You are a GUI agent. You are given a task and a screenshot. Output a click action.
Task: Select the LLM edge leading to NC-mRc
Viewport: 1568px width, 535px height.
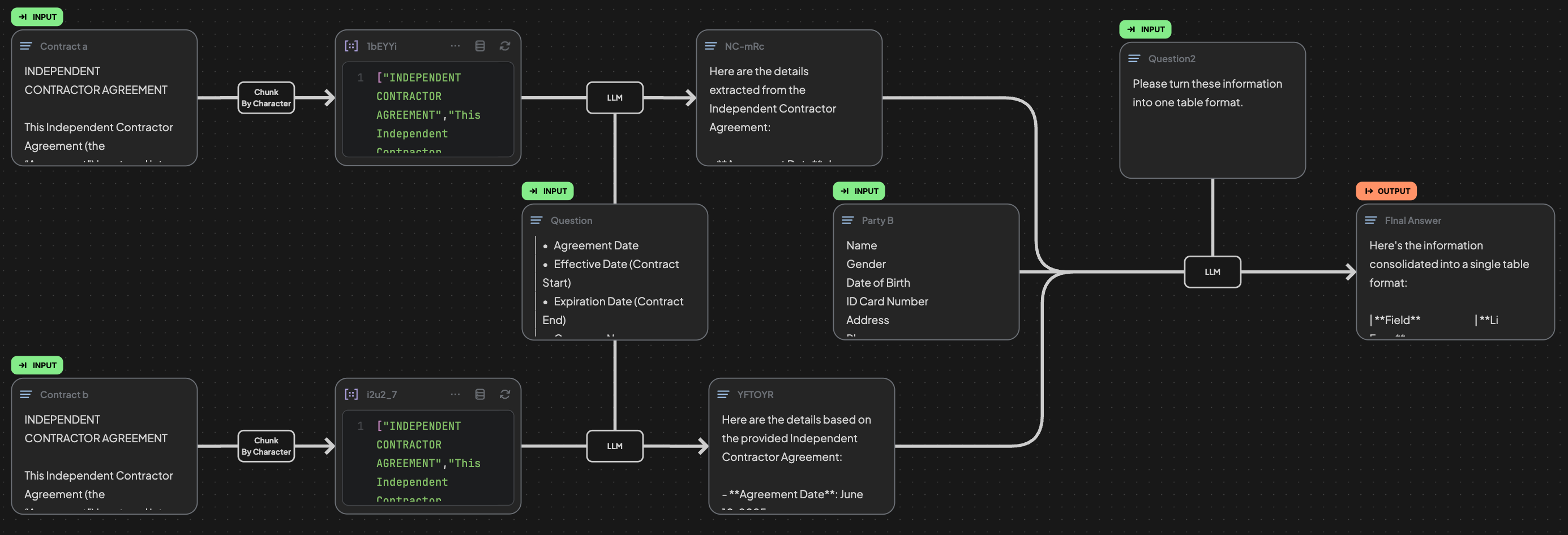[615, 98]
